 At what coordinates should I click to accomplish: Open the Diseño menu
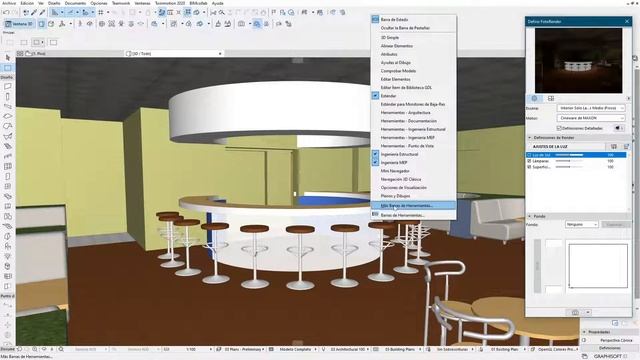pyautogui.click(x=54, y=3)
